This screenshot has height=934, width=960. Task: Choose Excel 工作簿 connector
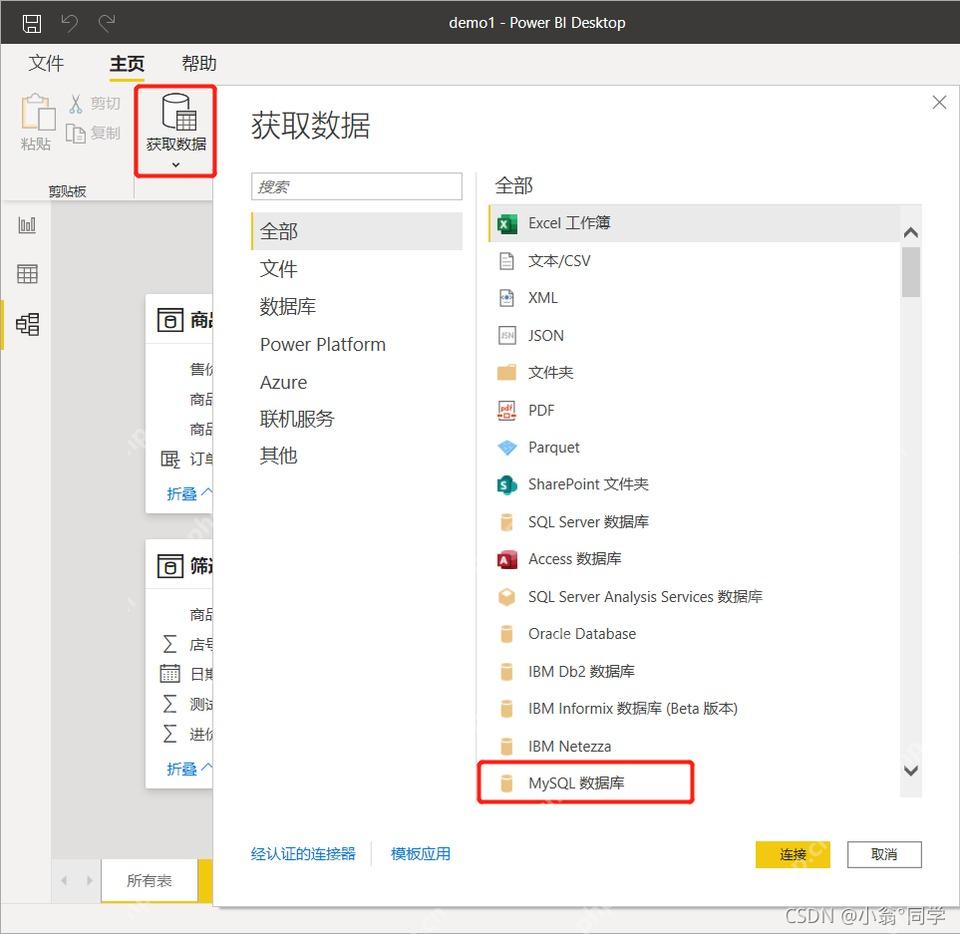coord(694,223)
